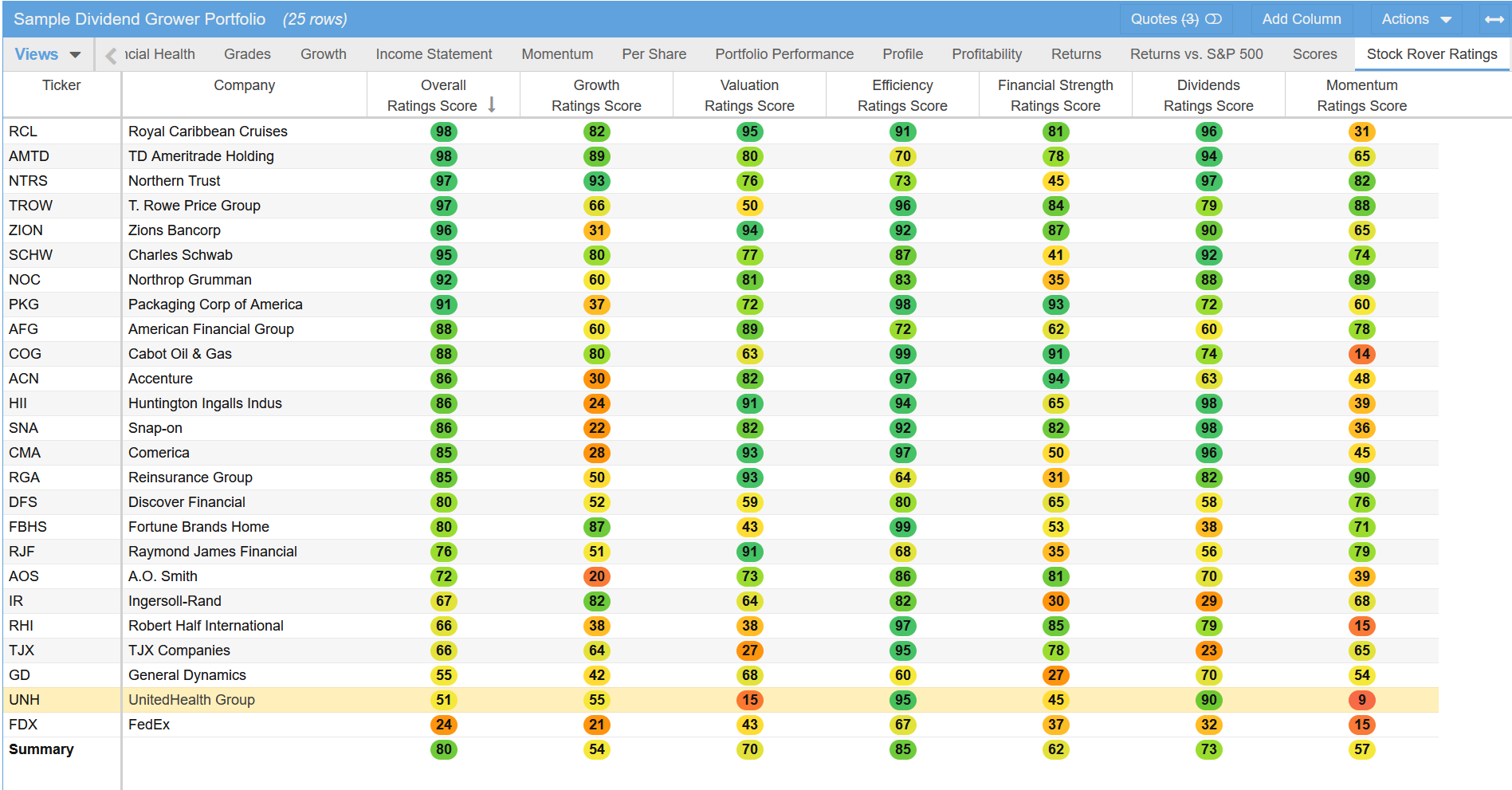Image resolution: width=1512 pixels, height=790 pixels.
Task: Click the Overall Ratings sort arrow icon
Action: pos(492,104)
